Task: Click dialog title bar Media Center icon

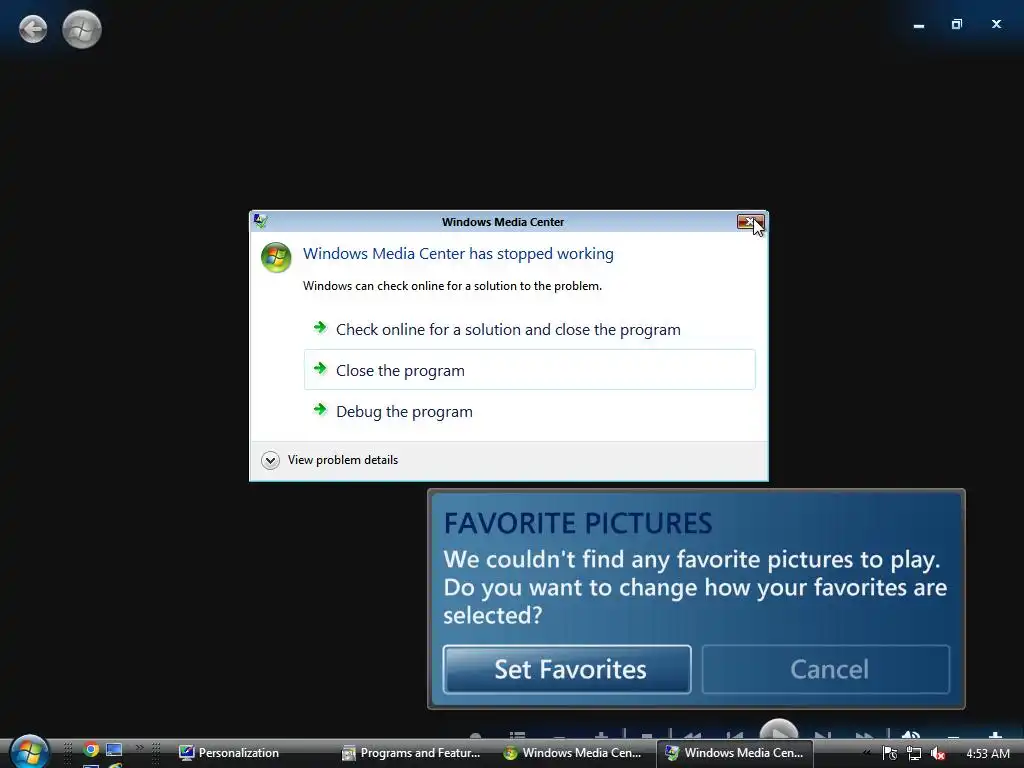Action: 261,221
